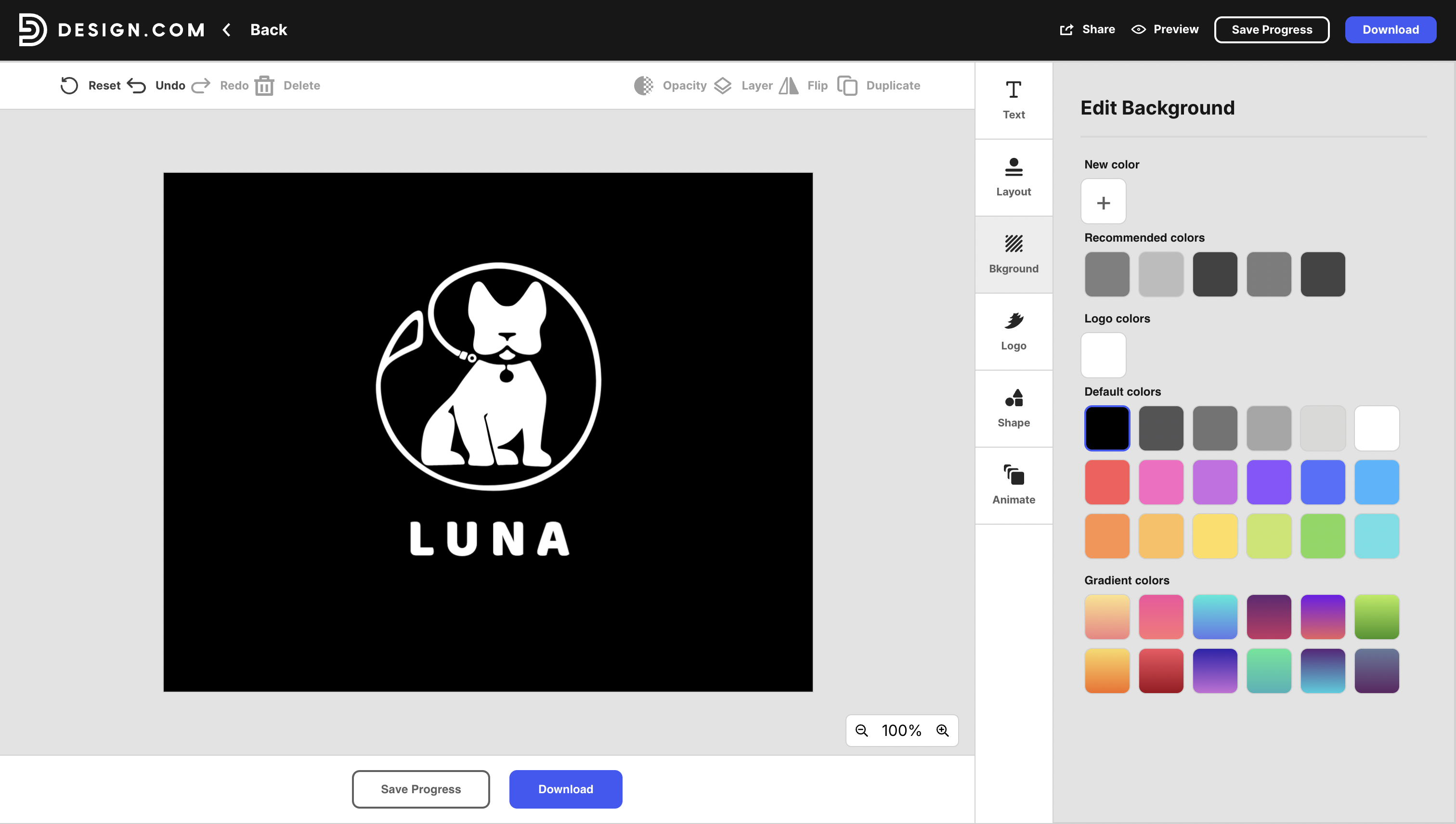1456x824 pixels.
Task: Select the light gray recommended swatch
Action: [x=1161, y=274]
